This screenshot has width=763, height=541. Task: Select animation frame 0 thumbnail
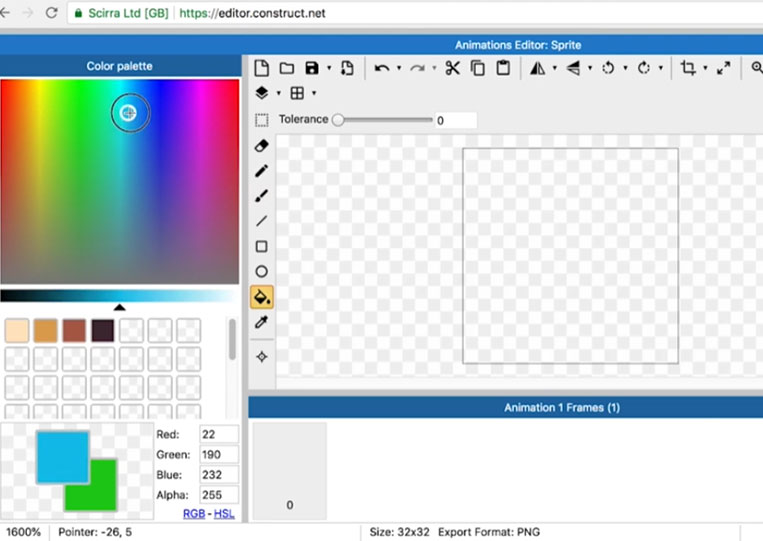click(x=290, y=471)
